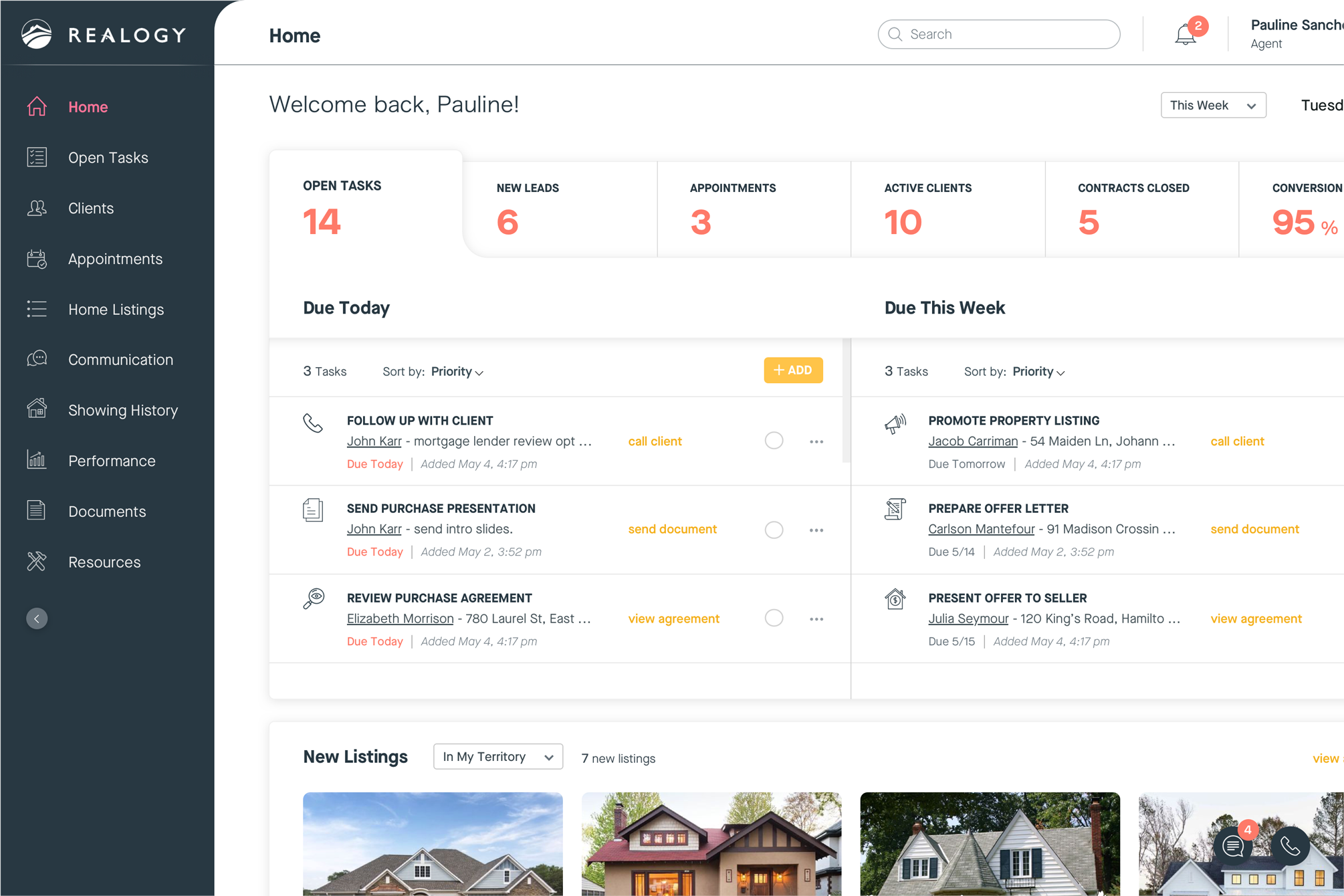1344x896 pixels.
Task: Click the floating phone call icon
Action: point(1290,846)
